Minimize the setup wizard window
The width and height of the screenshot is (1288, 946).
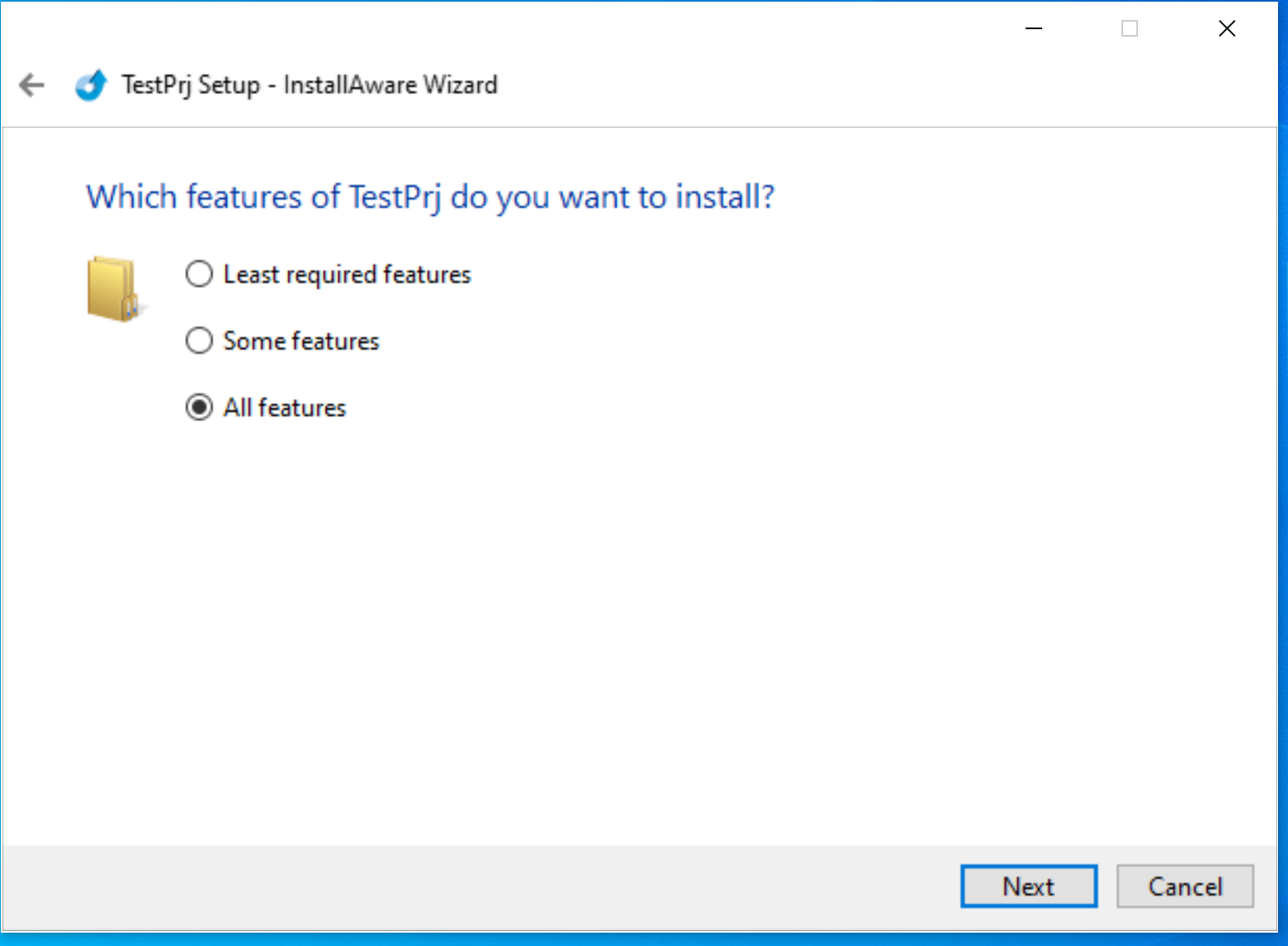tap(1034, 28)
